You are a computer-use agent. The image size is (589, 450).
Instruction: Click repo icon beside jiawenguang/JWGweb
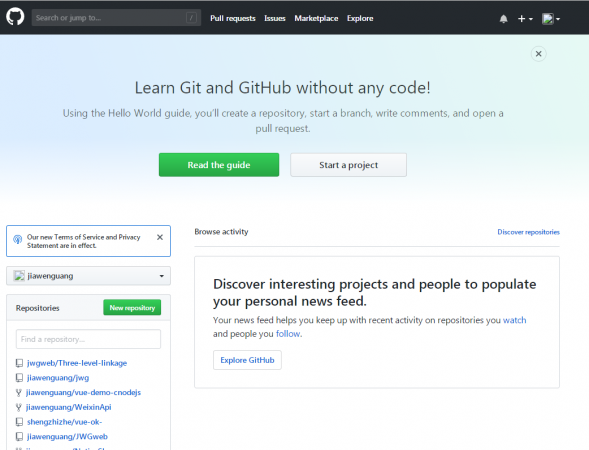19,436
